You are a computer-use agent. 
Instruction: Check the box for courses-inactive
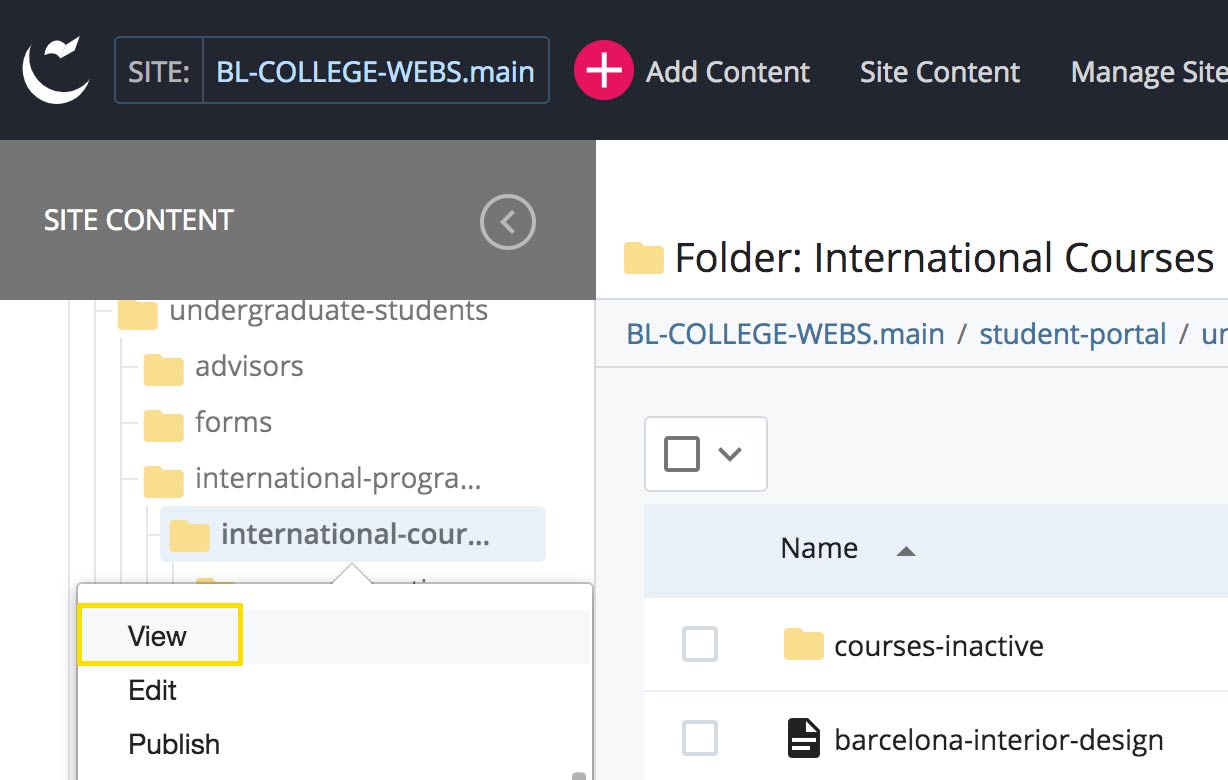pyautogui.click(x=700, y=645)
